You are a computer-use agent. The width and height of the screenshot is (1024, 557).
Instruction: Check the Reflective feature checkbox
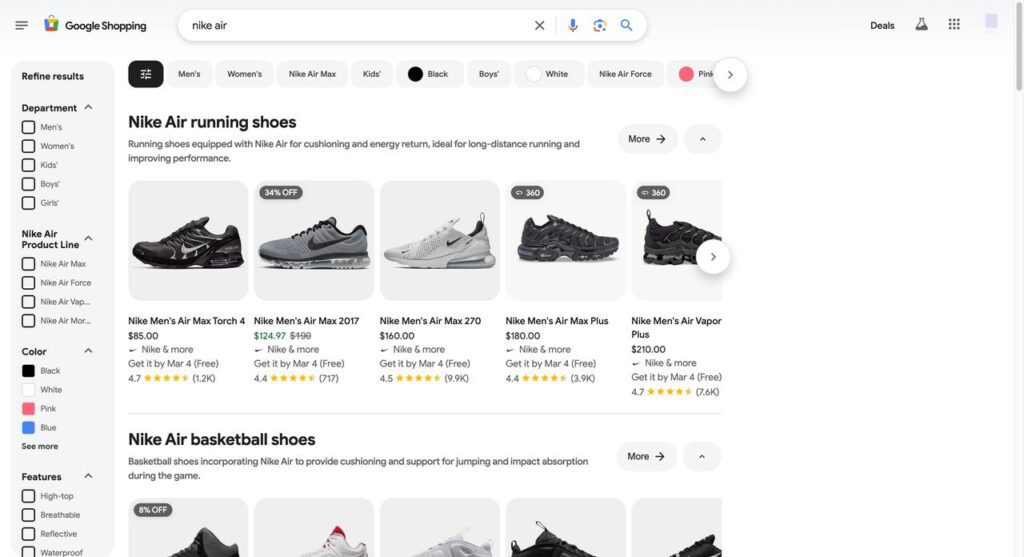[29, 534]
